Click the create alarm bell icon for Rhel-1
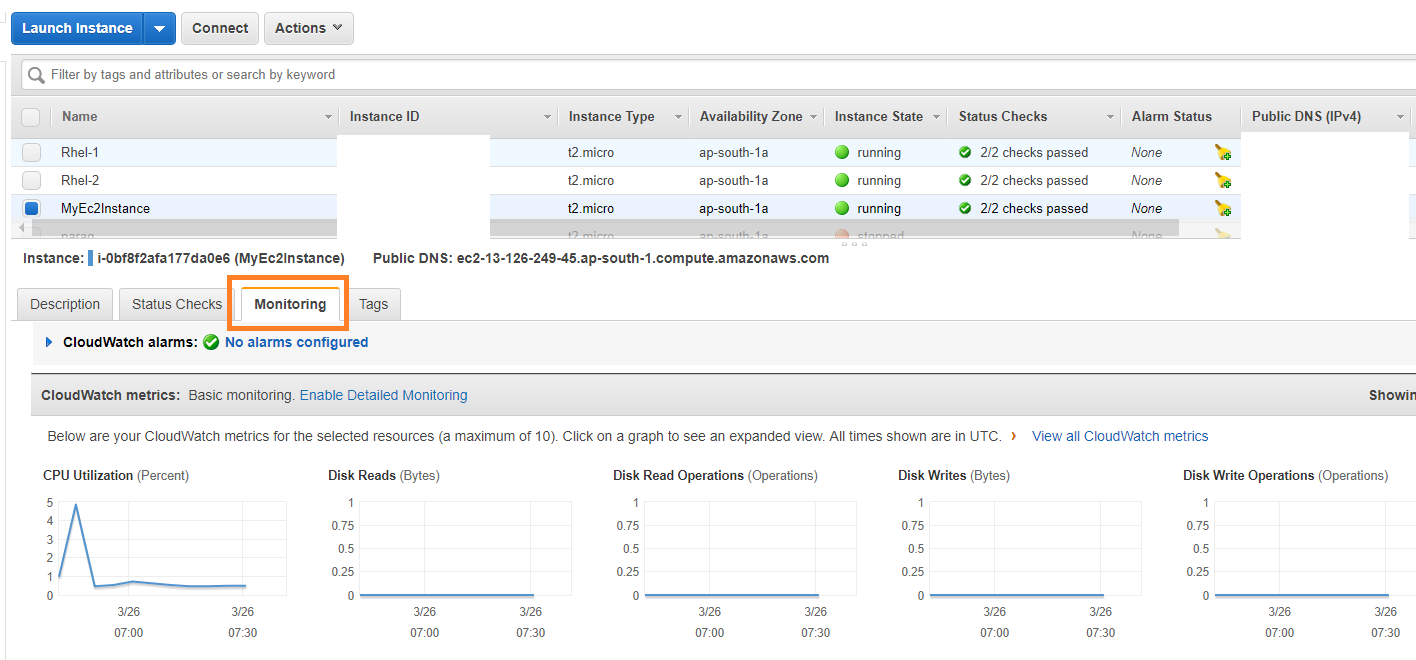The width and height of the screenshot is (1416, 660). point(1222,152)
